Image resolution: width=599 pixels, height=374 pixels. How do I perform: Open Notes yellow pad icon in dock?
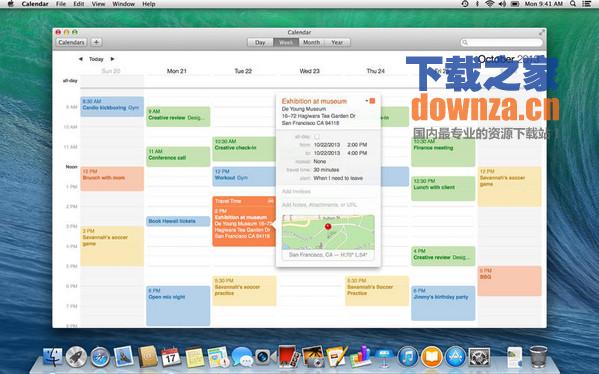point(194,357)
